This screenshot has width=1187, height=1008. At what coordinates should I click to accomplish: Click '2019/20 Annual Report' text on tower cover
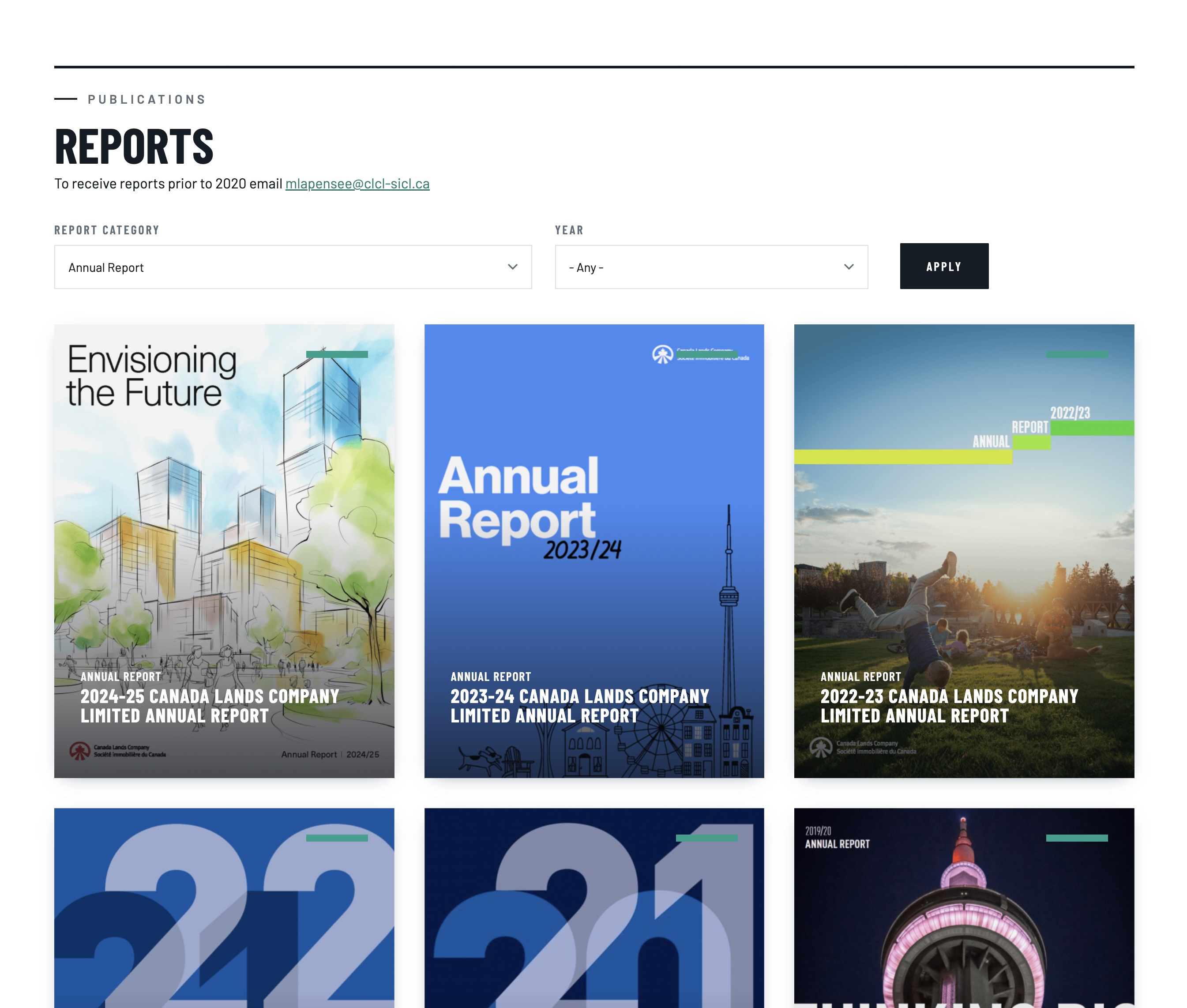[838, 838]
